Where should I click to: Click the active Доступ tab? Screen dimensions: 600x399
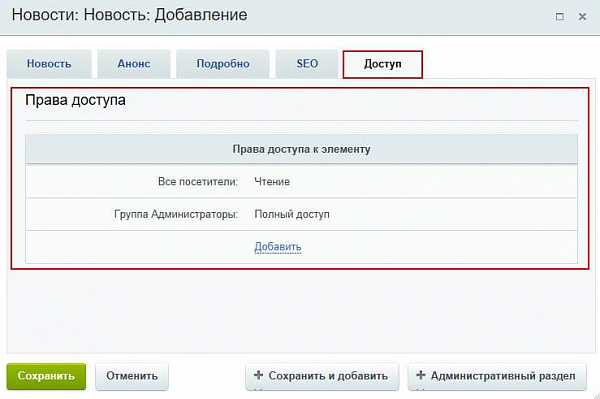(383, 64)
